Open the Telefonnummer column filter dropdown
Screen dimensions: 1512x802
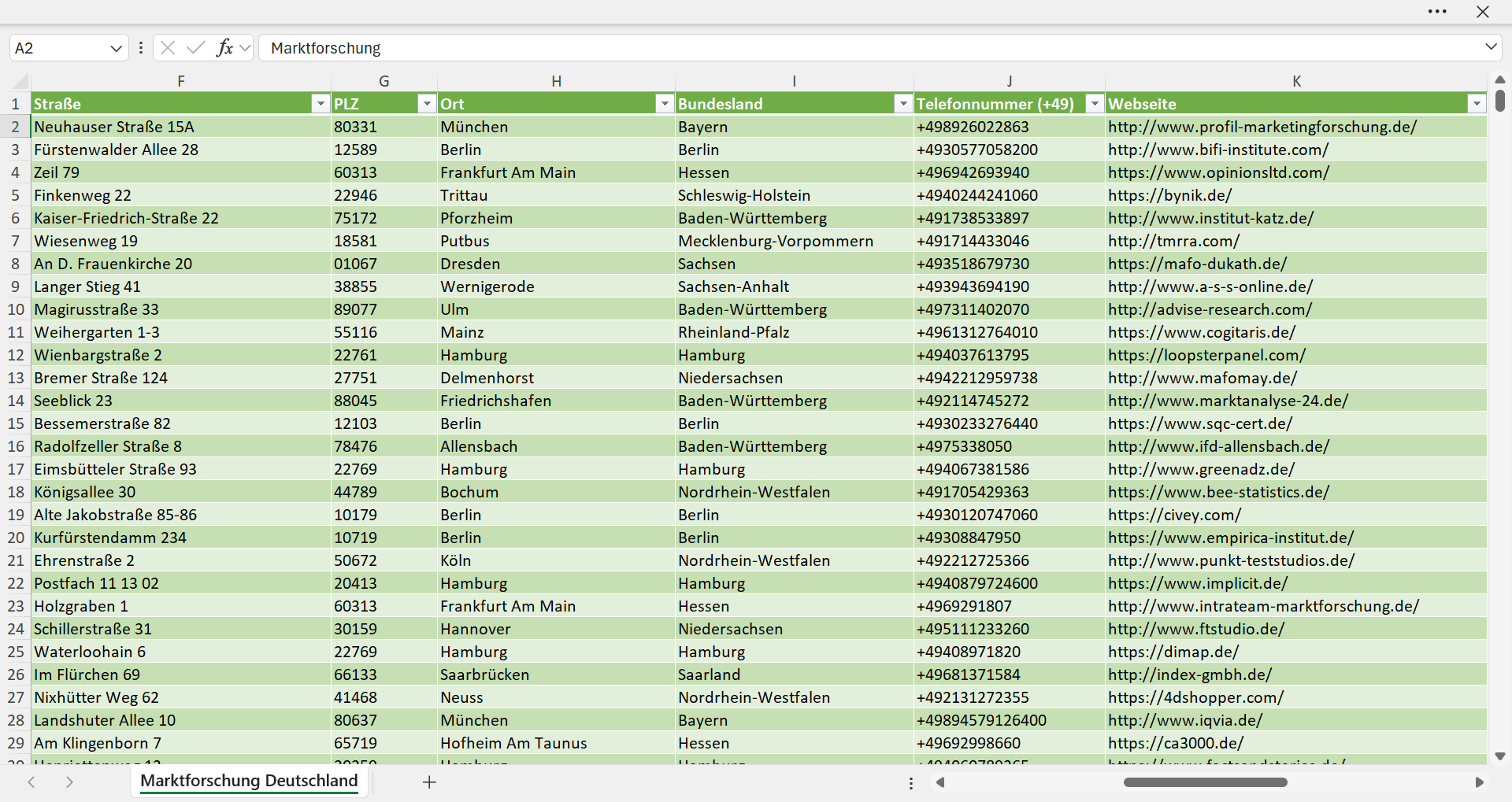pos(1095,104)
